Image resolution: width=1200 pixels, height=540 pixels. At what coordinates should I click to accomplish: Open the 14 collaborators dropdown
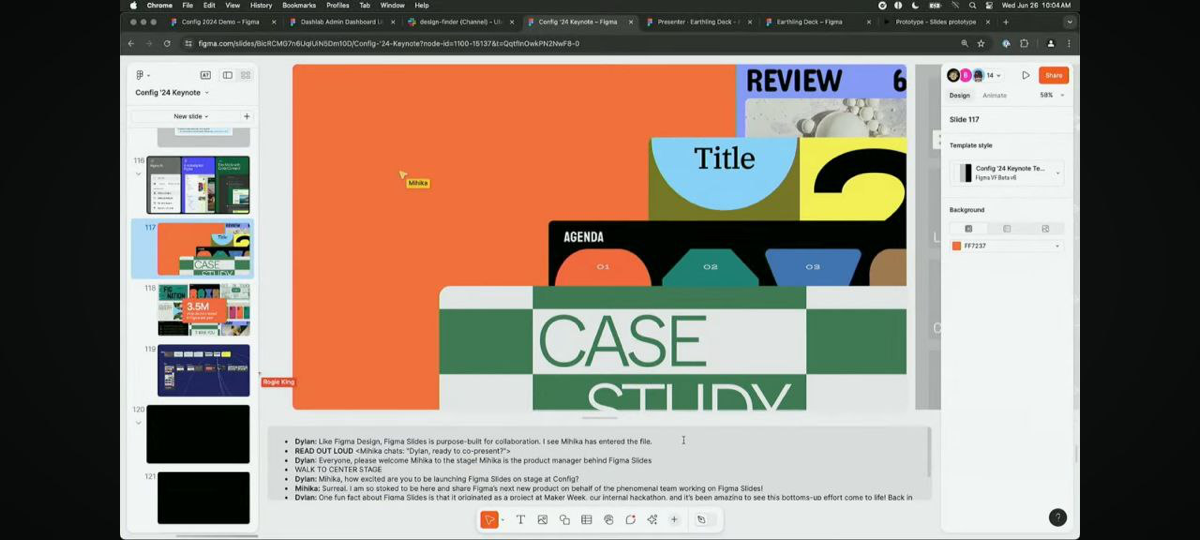click(x=993, y=75)
